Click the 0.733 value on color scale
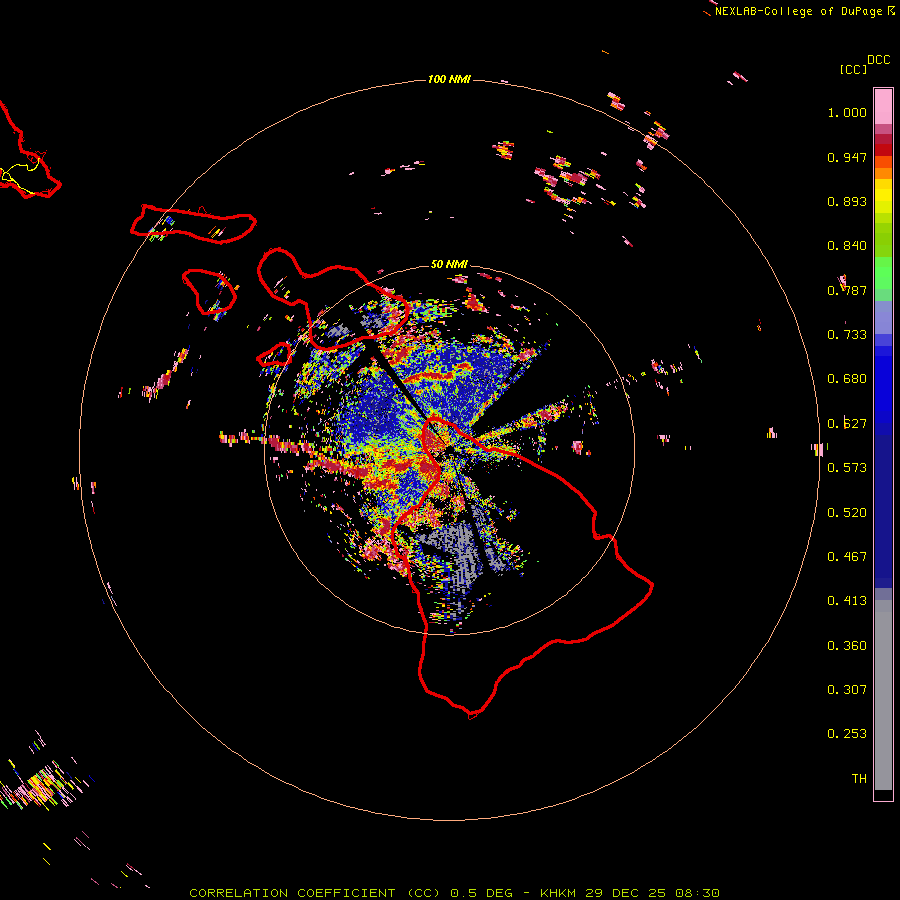Image resolution: width=900 pixels, height=900 pixels. 847,335
